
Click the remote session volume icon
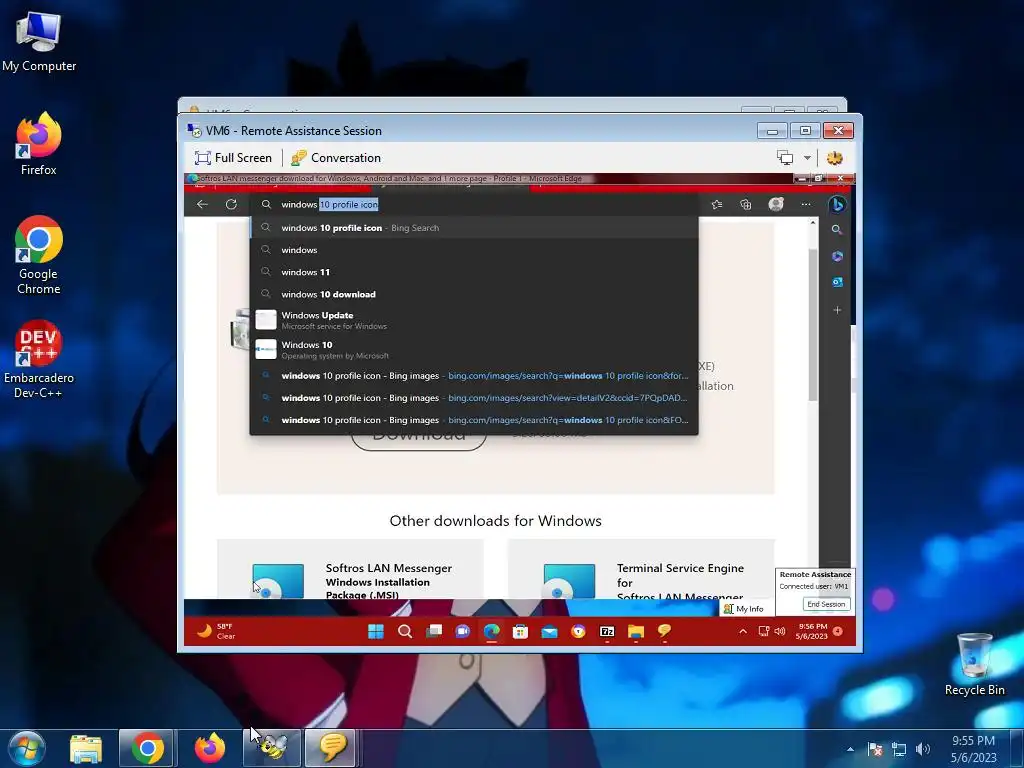tap(780, 632)
